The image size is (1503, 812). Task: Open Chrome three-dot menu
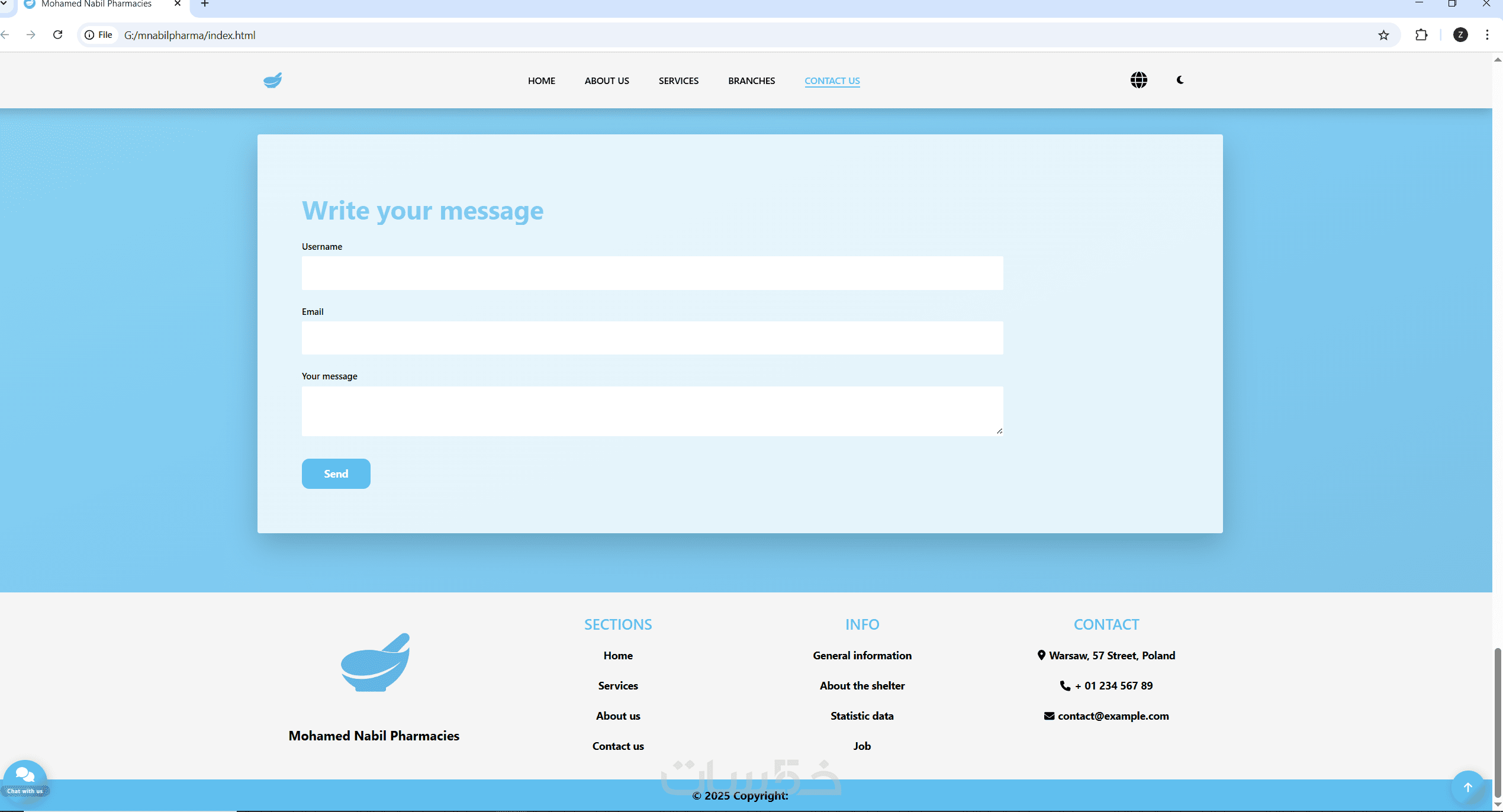[x=1486, y=35]
